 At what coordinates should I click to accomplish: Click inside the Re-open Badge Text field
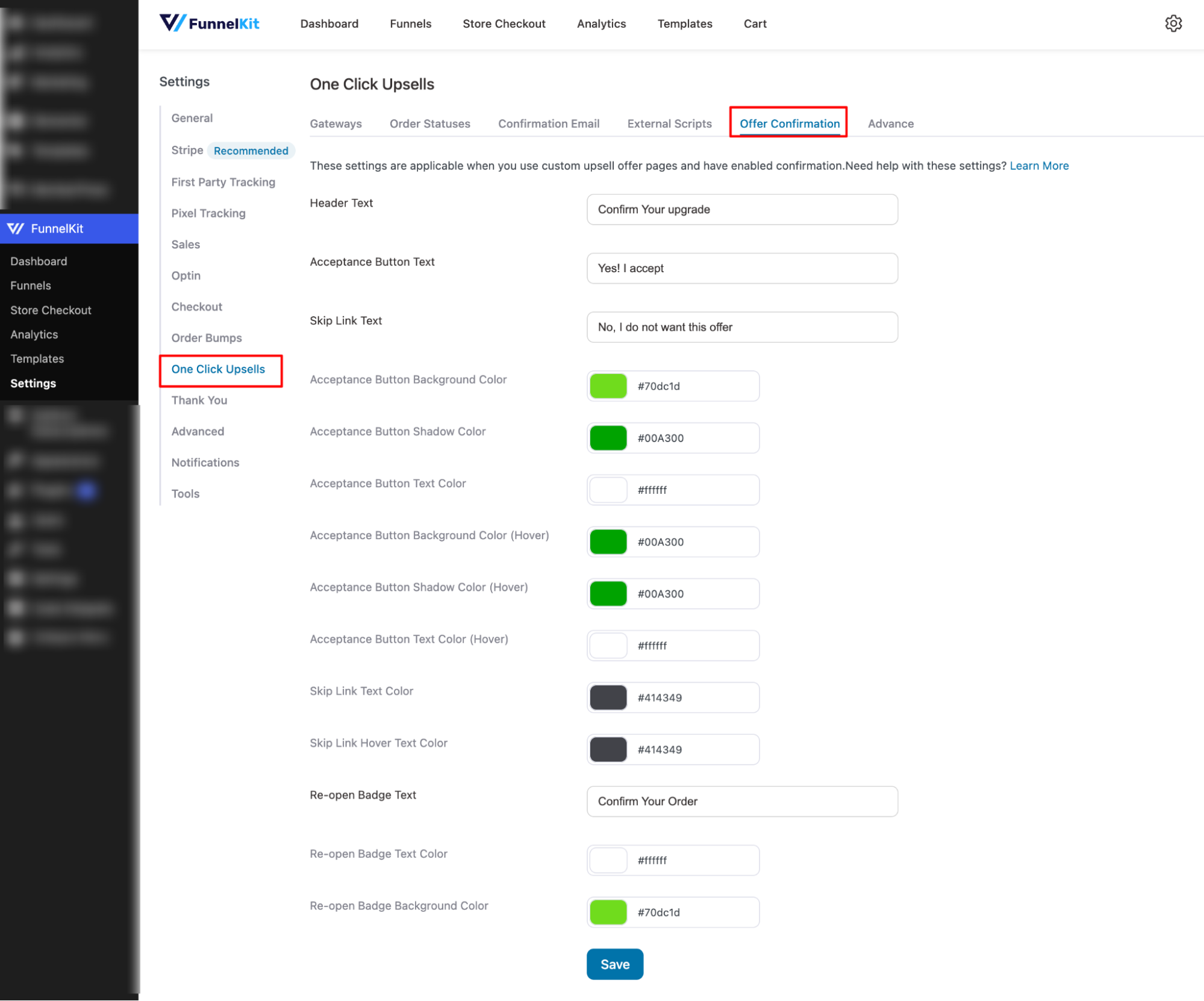[x=741, y=801]
